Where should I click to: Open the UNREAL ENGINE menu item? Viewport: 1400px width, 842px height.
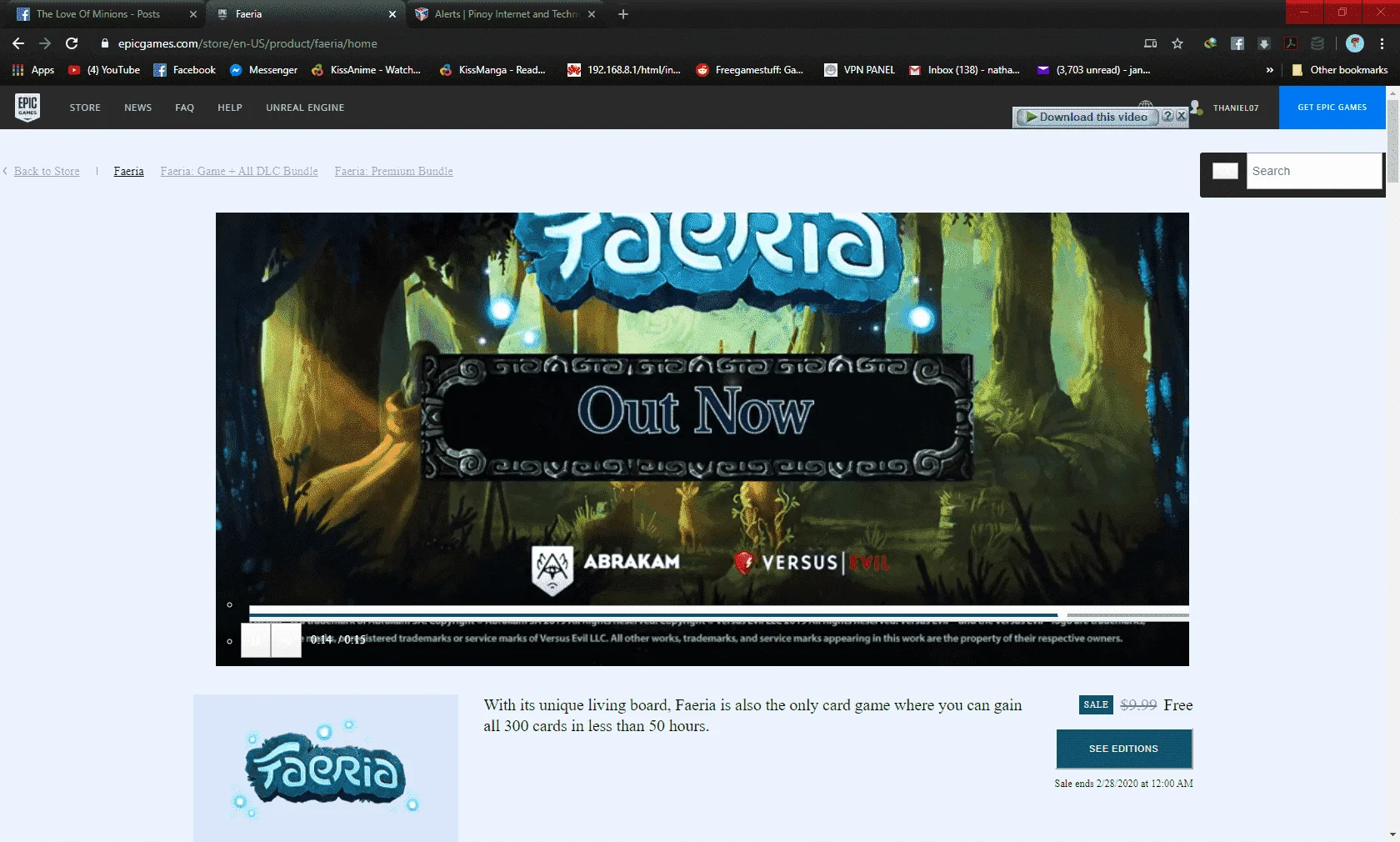(305, 108)
